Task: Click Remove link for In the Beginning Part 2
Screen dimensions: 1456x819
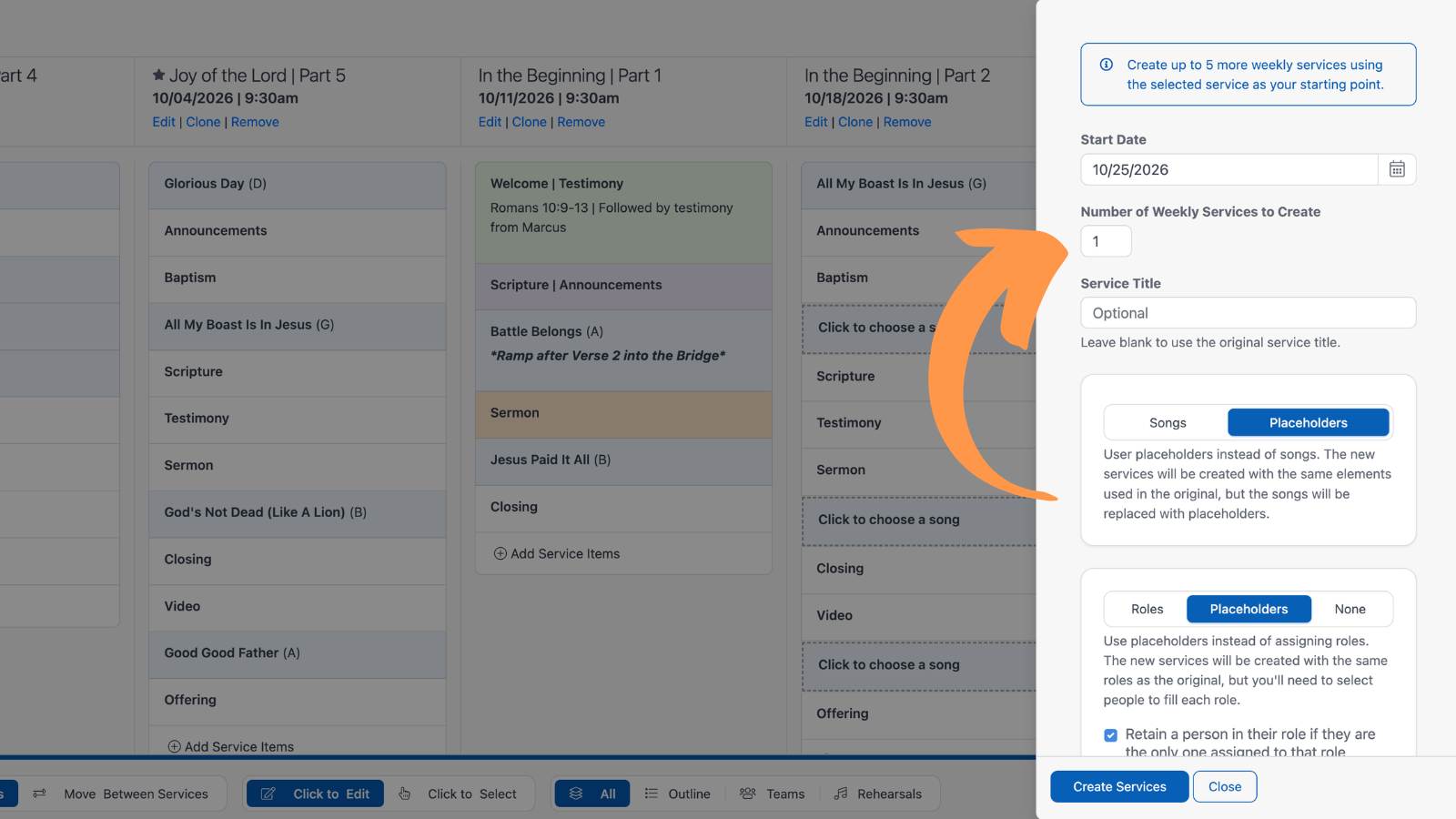Action: (x=906, y=122)
